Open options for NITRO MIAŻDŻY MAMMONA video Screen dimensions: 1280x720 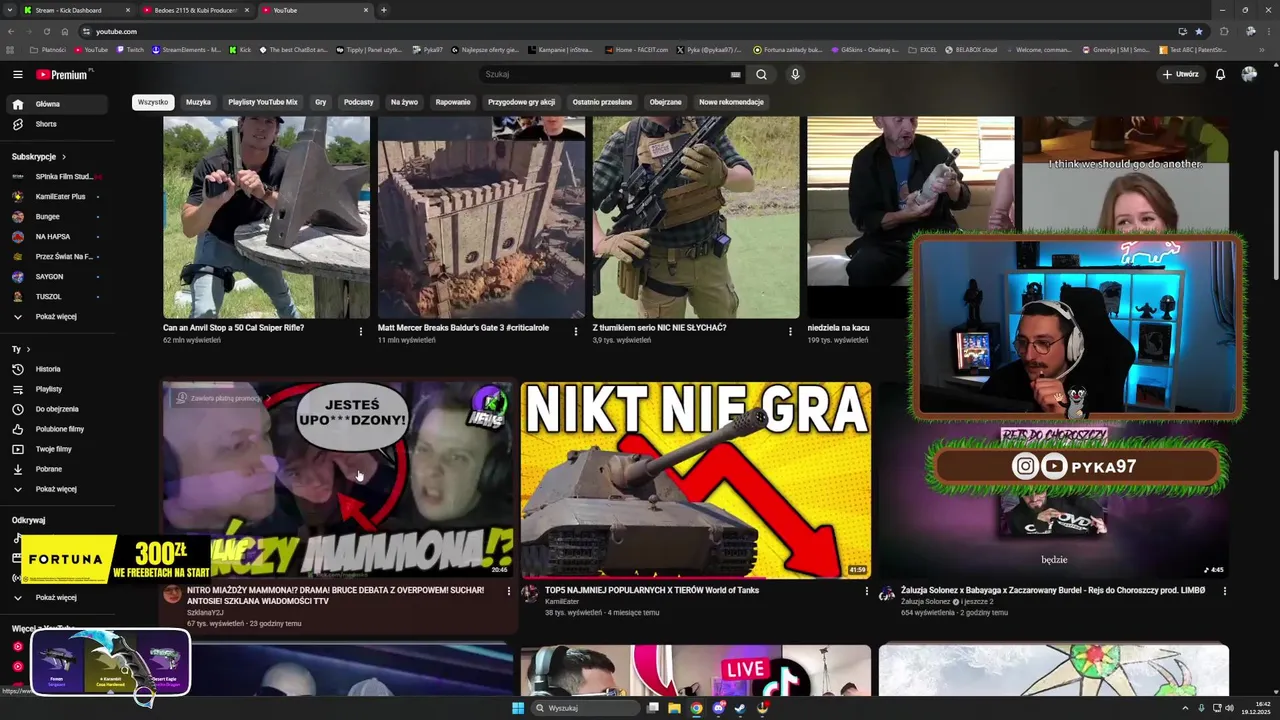(x=508, y=591)
